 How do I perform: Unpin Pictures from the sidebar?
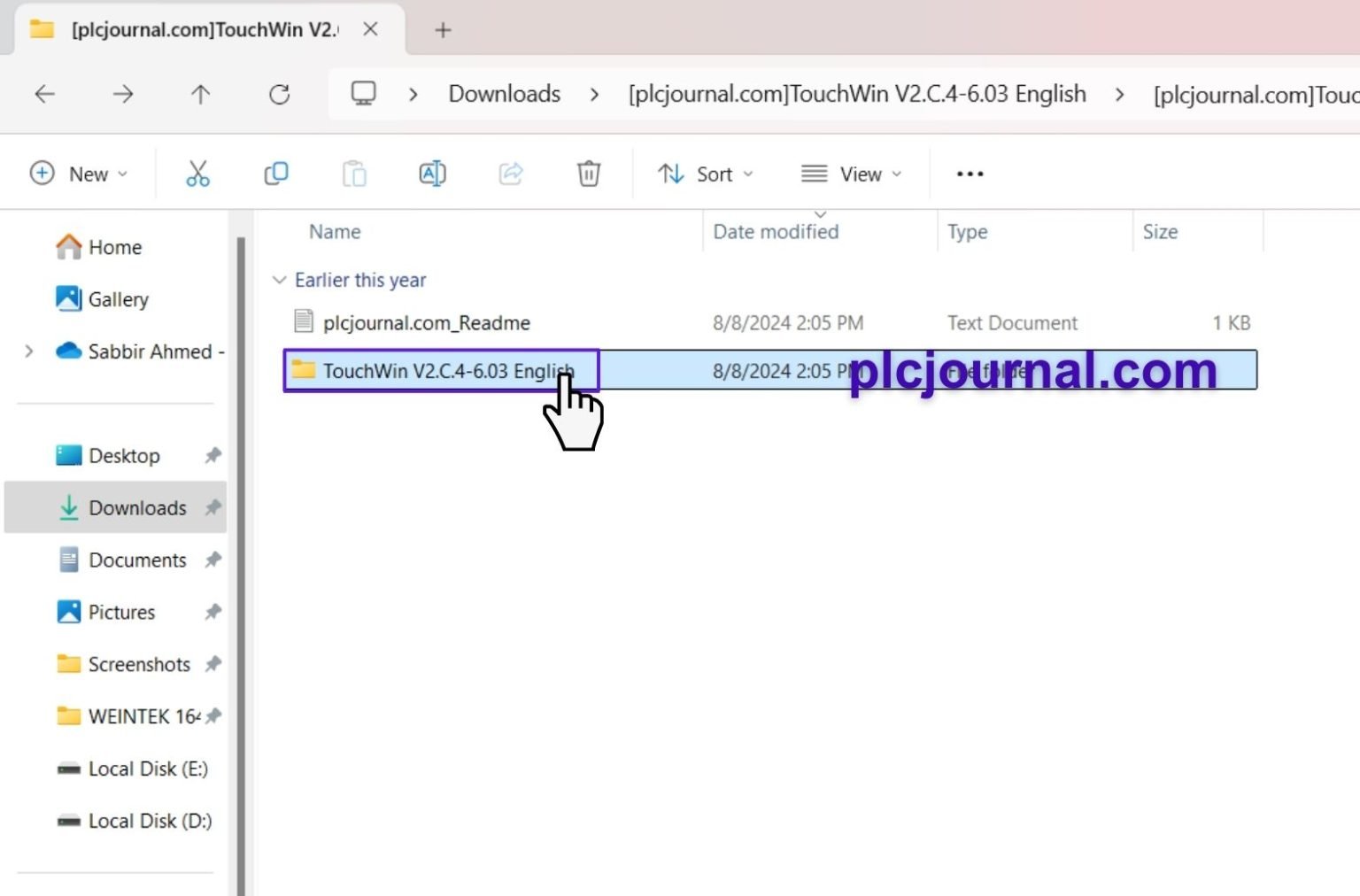[x=212, y=612]
